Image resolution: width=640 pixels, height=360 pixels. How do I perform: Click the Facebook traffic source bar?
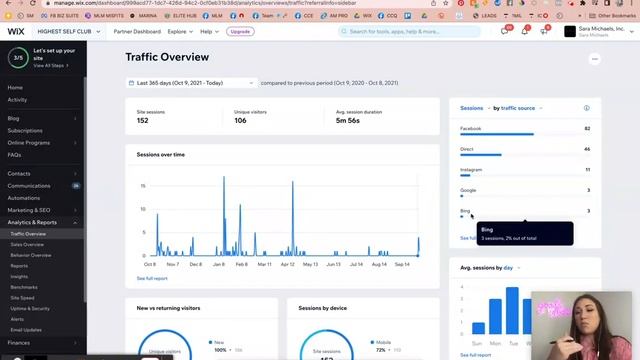pyautogui.click(x=497, y=134)
